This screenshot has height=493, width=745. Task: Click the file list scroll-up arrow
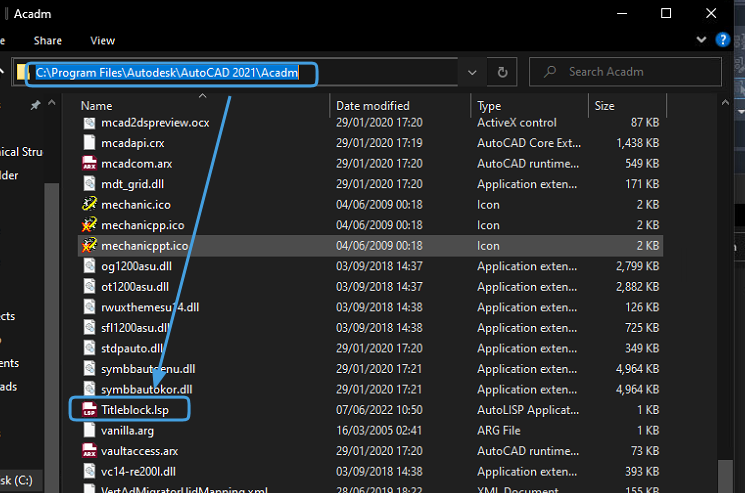click(x=725, y=103)
